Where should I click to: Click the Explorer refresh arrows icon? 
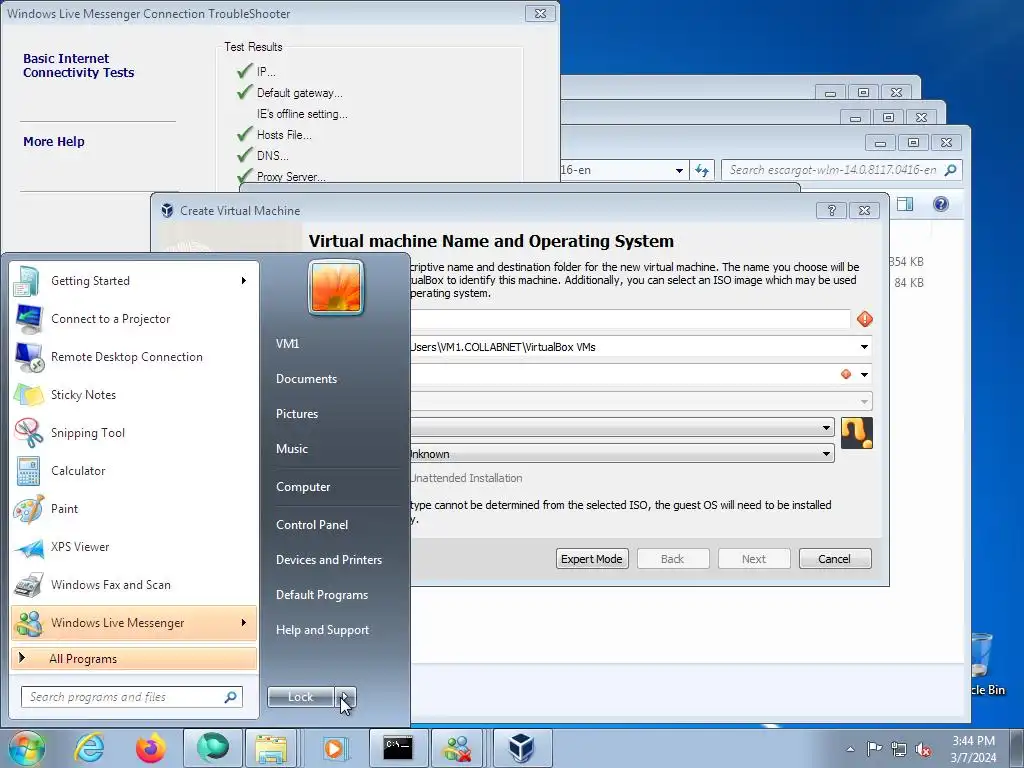(702, 170)
